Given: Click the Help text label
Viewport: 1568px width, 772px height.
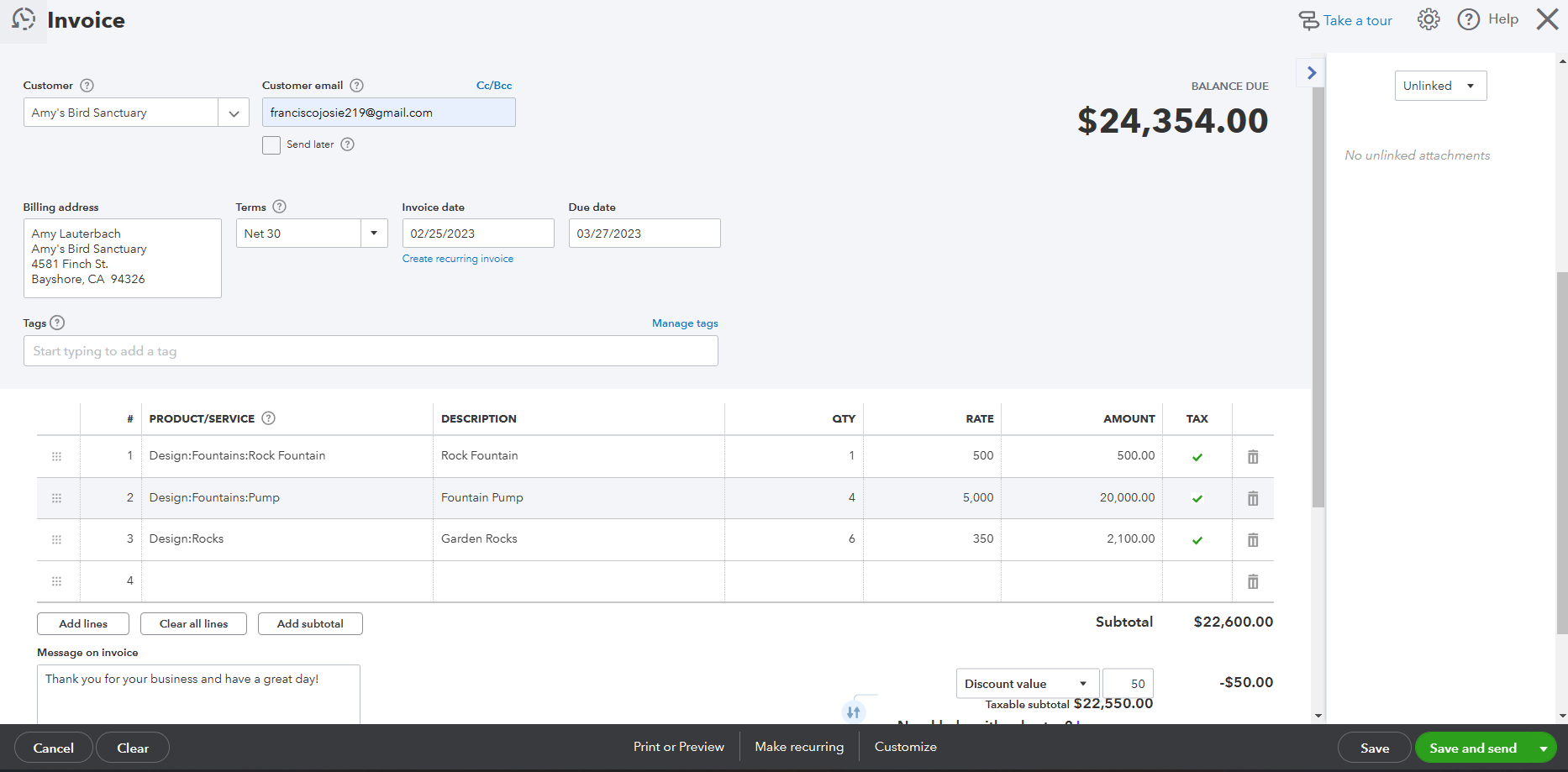Looking at the screenshot, I should 1503,19.
